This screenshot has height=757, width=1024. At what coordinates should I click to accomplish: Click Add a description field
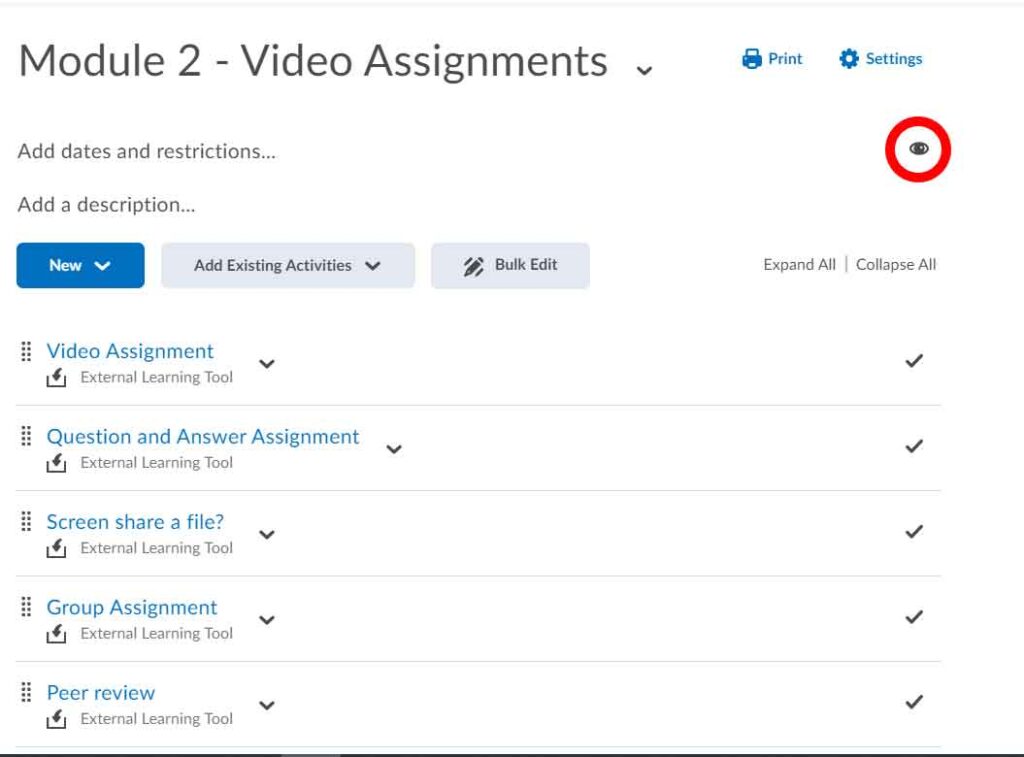tap(106, 205)
